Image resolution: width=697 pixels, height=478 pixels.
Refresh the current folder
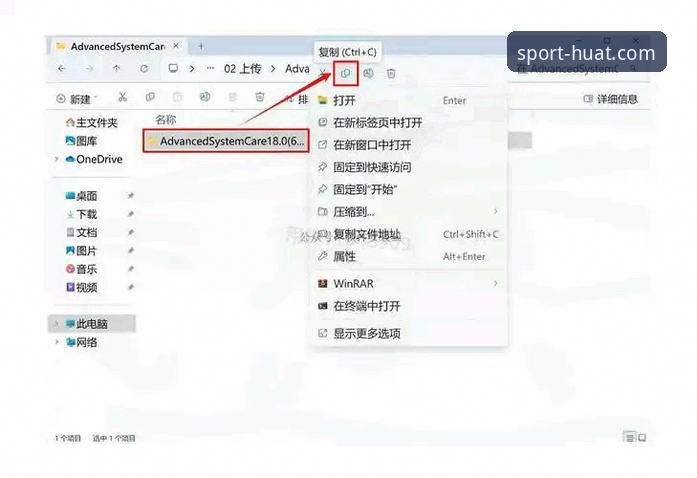(x=144, y=68)
